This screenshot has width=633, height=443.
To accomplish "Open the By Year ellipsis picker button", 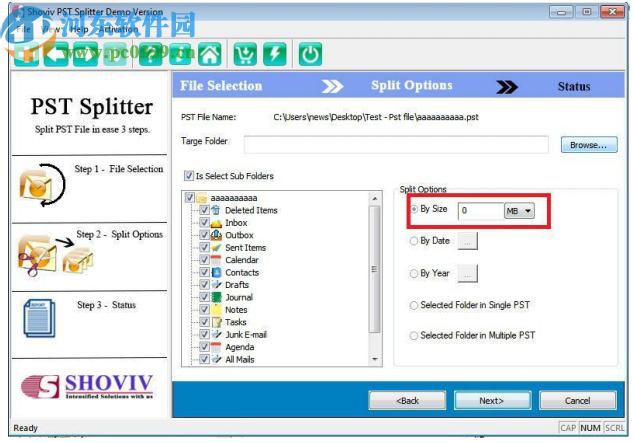I will coord(467,274).
